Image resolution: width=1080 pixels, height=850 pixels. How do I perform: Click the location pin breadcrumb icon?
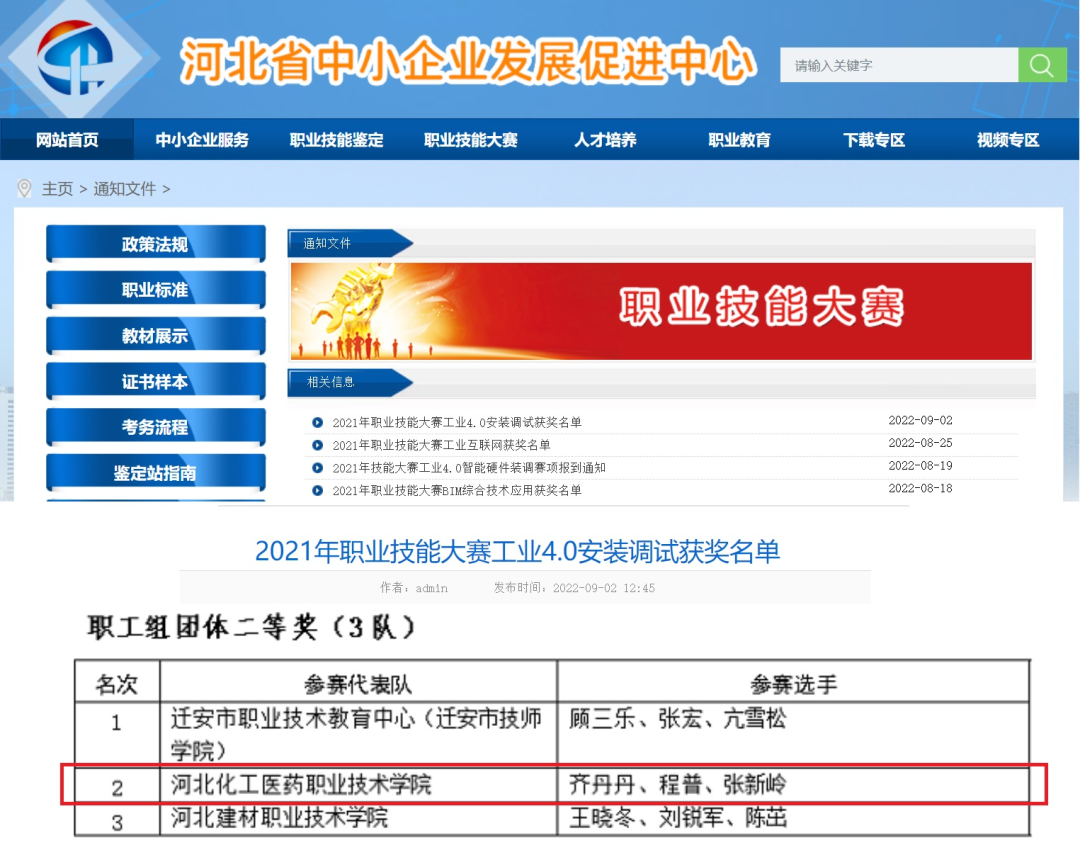(x=24, y=189)
